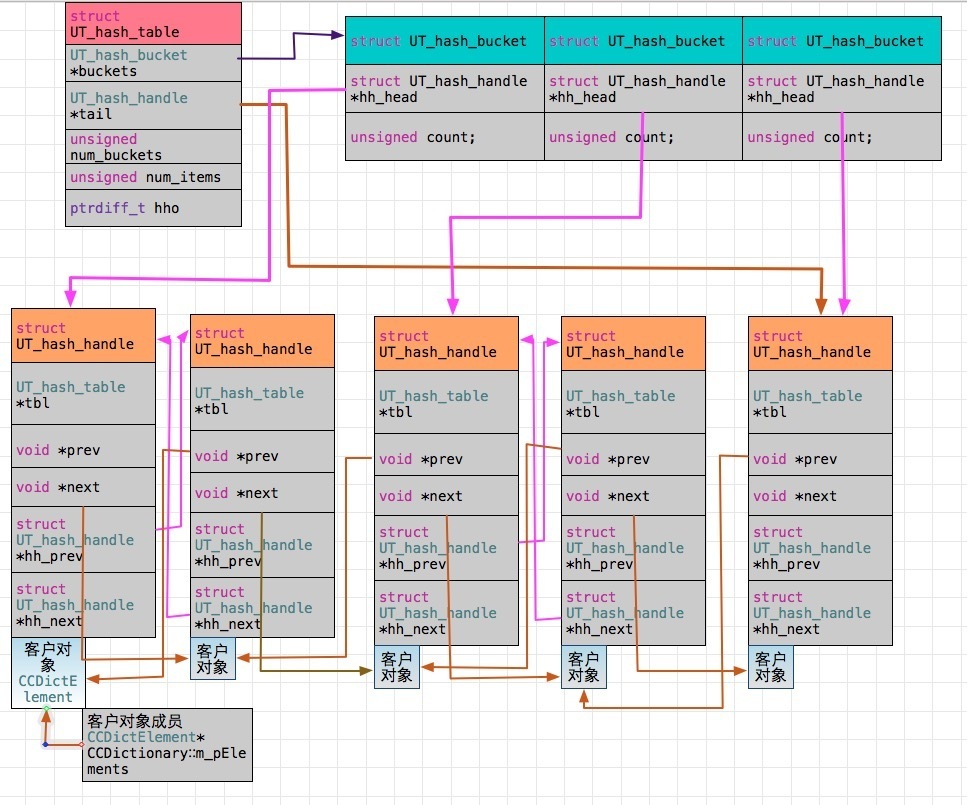This screenshot has height=805, width=967.
Task: Click green connector endpoint below CCDictElement box
Action: click(46, 709)
